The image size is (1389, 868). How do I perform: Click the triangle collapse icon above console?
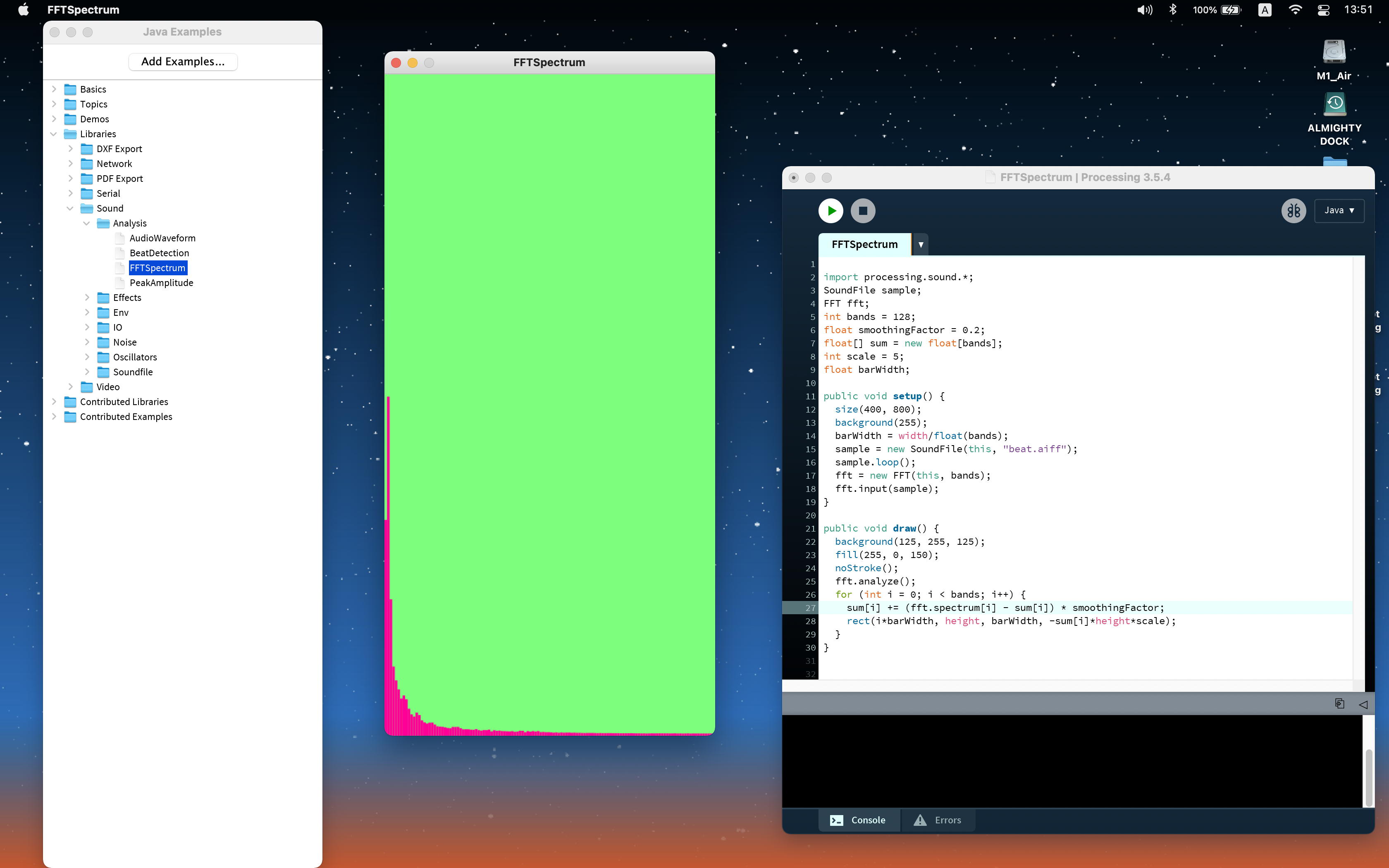[x=1363, y=704]
